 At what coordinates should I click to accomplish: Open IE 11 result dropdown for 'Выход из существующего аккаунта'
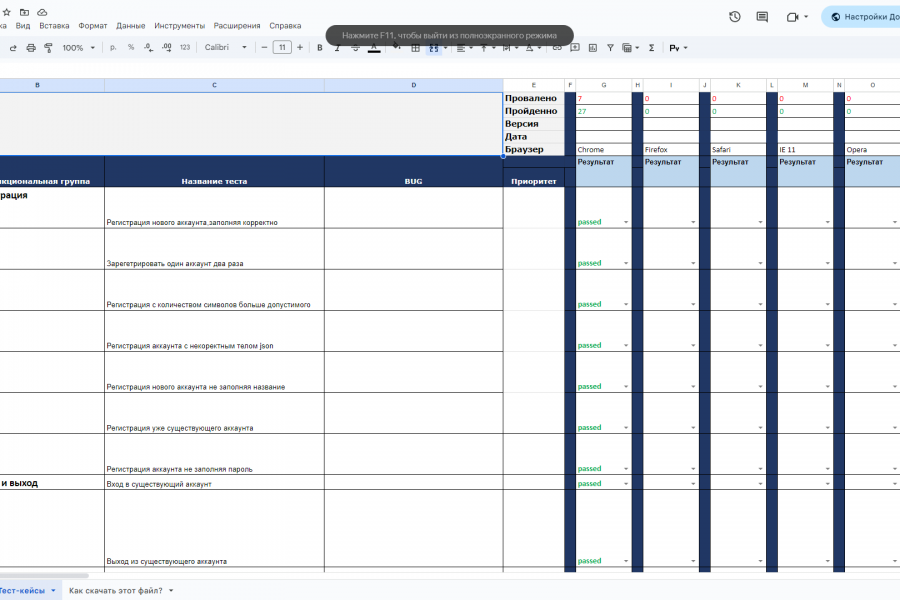pos(828,562)
